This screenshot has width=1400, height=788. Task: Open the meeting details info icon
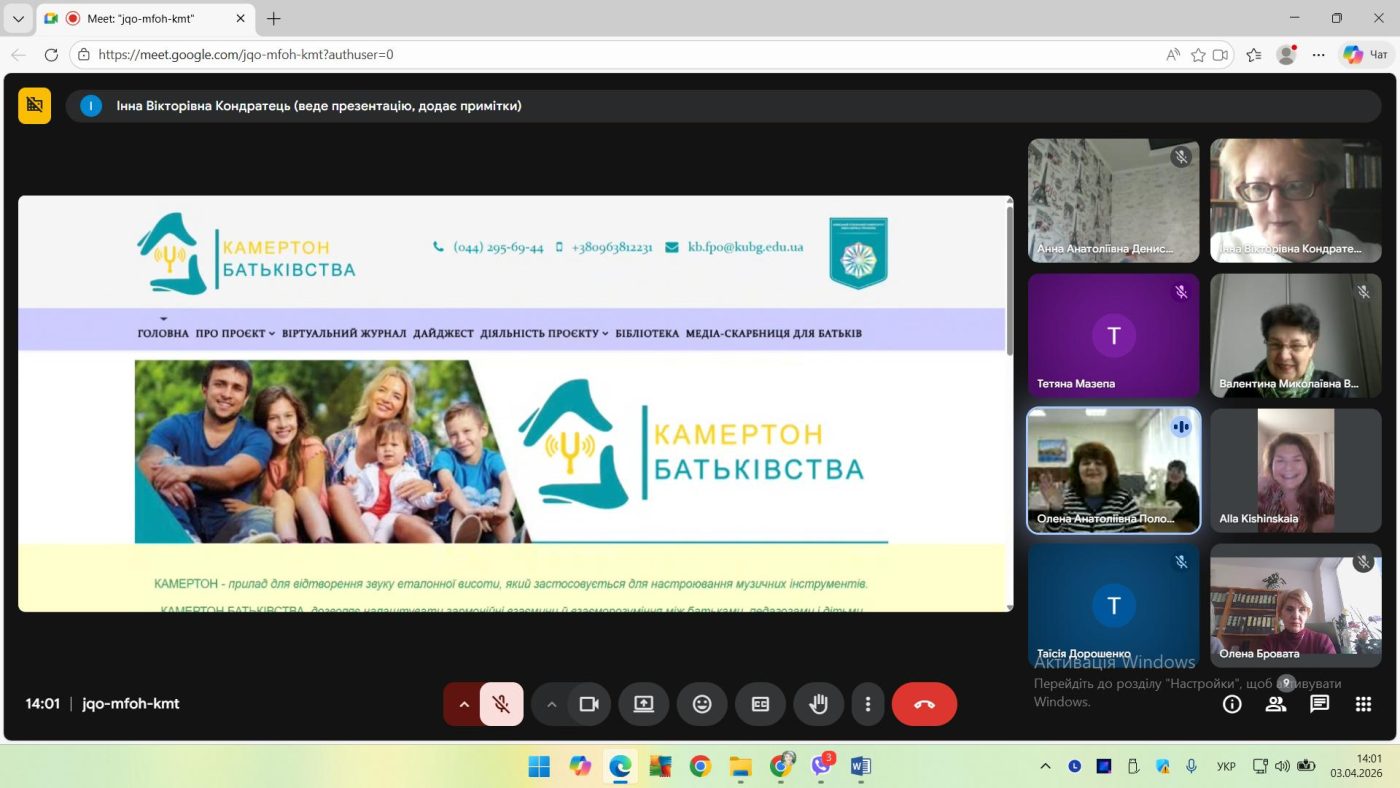(1232, 704)
